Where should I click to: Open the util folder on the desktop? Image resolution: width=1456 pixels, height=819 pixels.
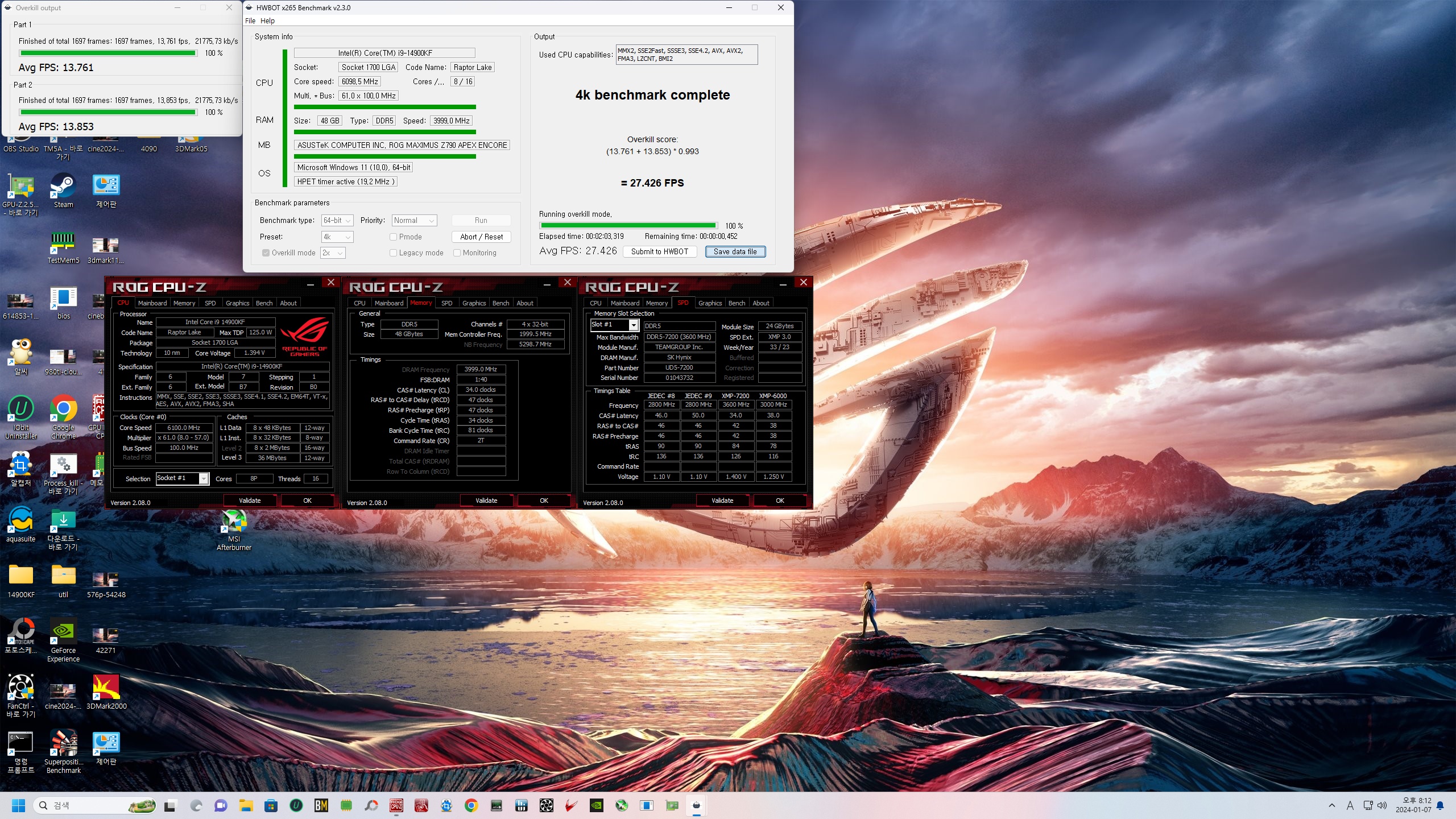click(x=63, y=581)
